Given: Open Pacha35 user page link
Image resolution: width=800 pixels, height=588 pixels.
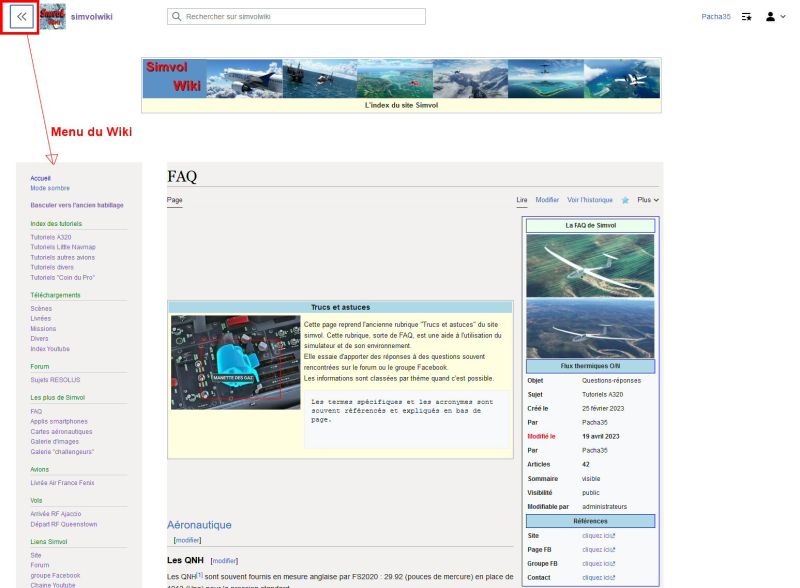Looking at the screenshot, I should [715, 17].
